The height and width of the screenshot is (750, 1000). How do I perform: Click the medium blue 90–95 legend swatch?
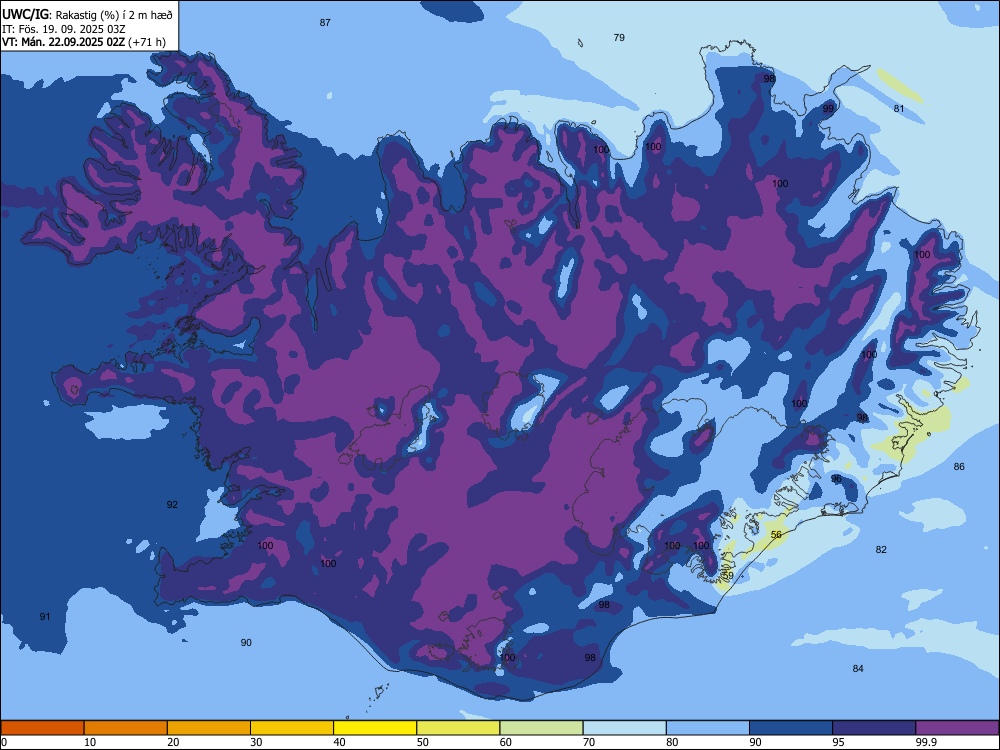791,728
